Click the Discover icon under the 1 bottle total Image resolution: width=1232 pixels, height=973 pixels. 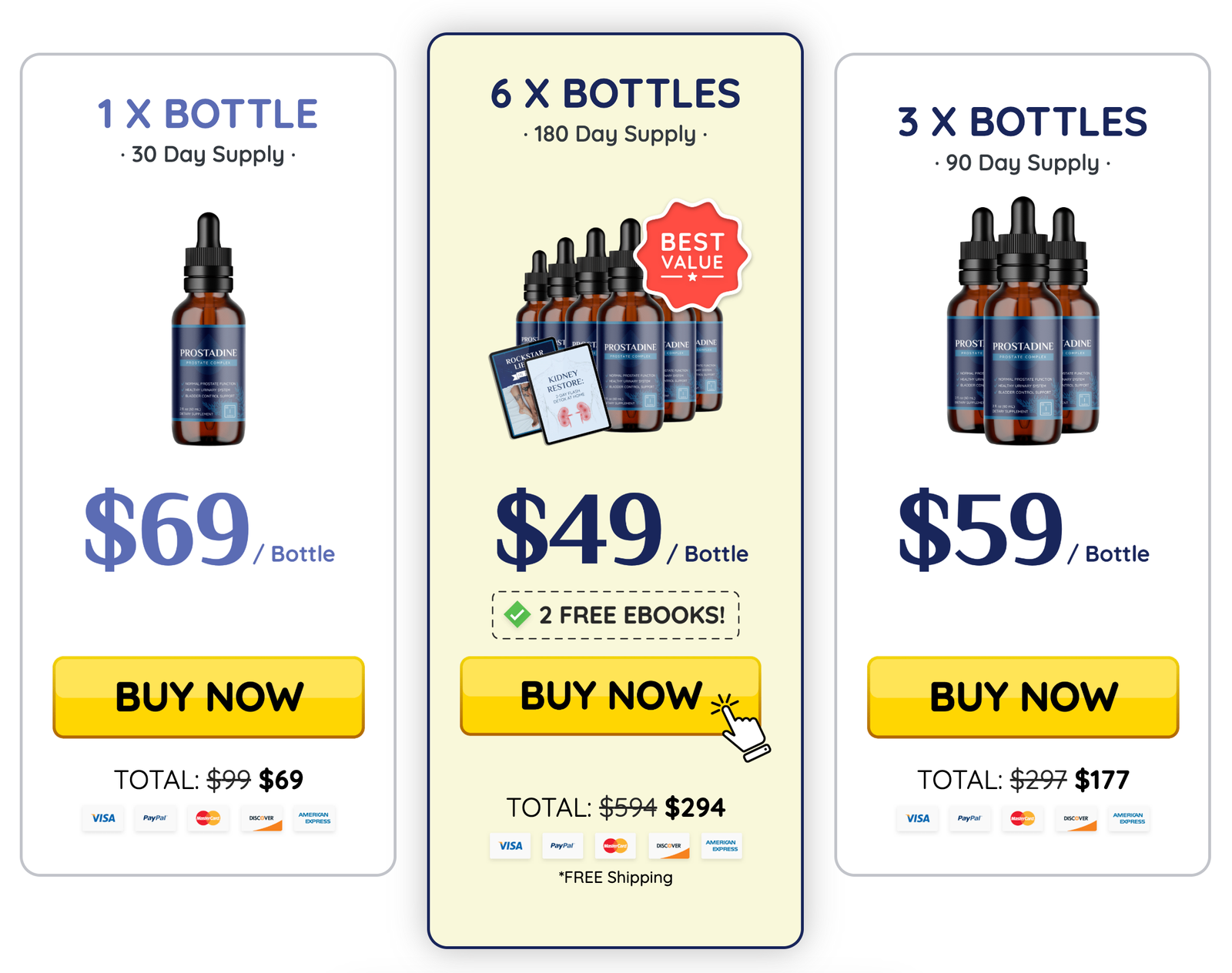click(262, 818)
